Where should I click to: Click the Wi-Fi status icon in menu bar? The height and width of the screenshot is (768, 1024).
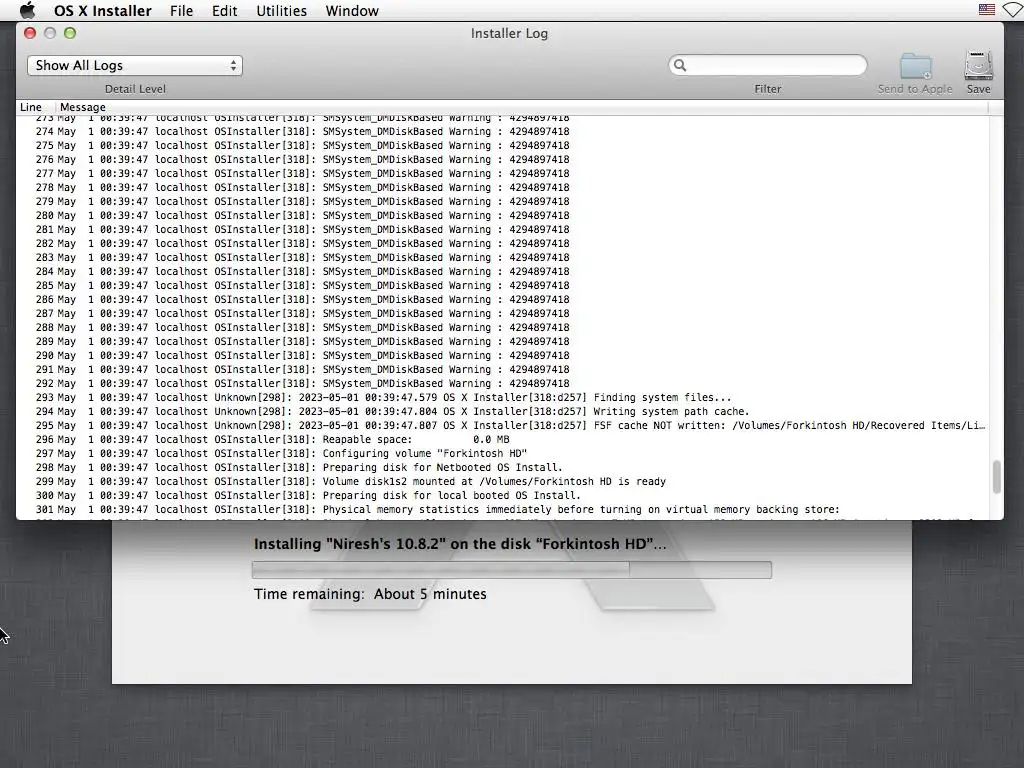coord(1014,10)
